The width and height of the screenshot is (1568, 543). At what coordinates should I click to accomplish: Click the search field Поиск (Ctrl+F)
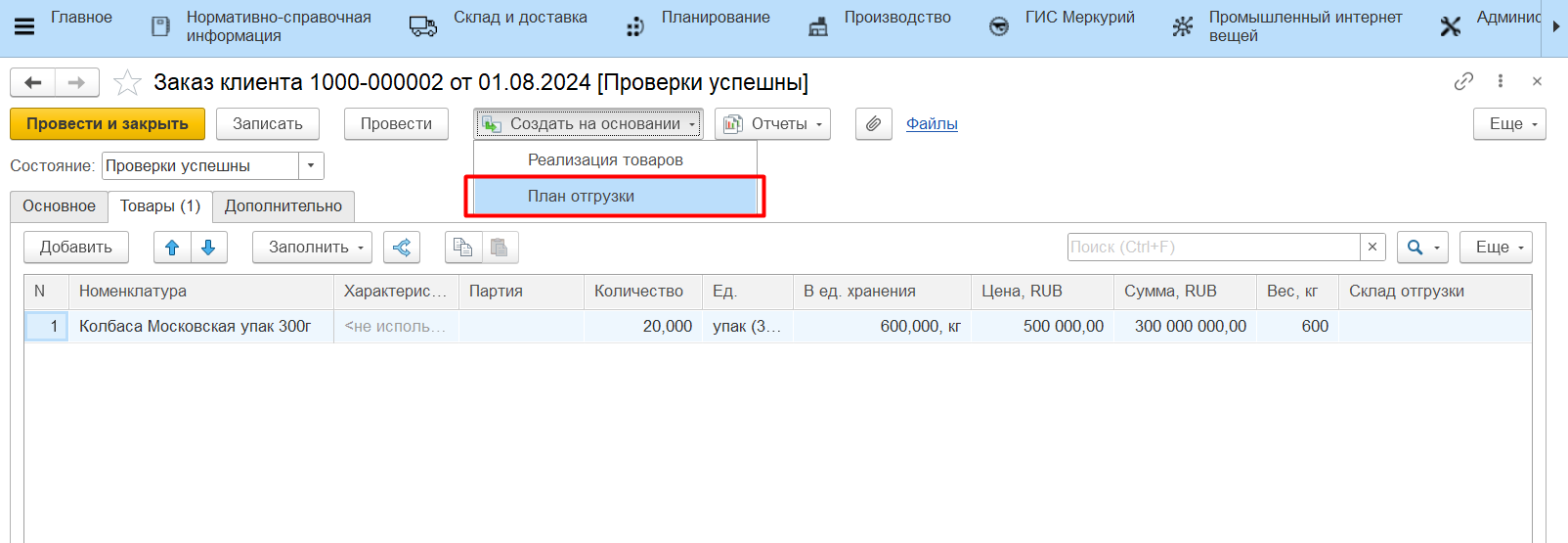tap(1212, 248)
